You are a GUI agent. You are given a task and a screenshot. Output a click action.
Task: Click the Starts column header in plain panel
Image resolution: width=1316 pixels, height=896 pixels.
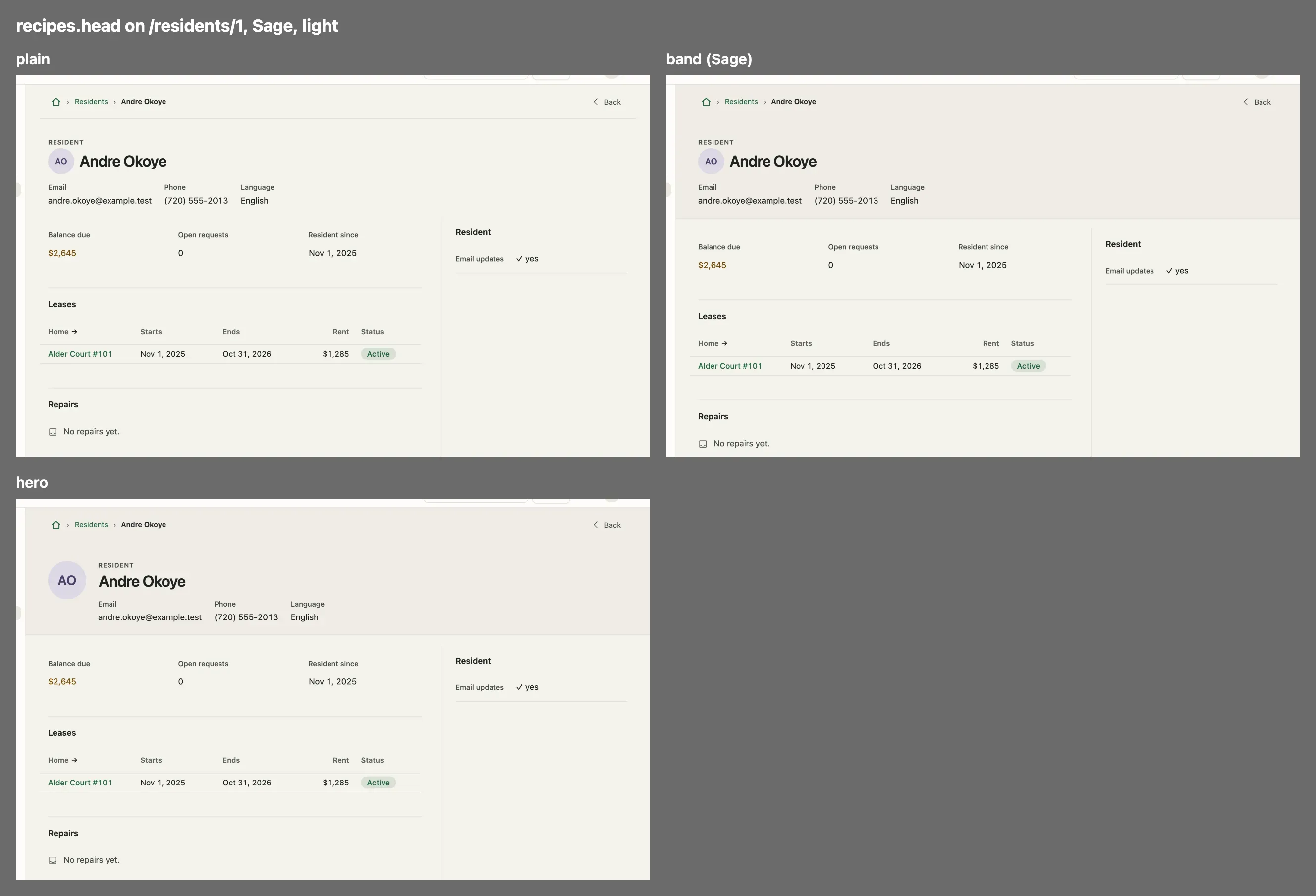tap(151, 332)
